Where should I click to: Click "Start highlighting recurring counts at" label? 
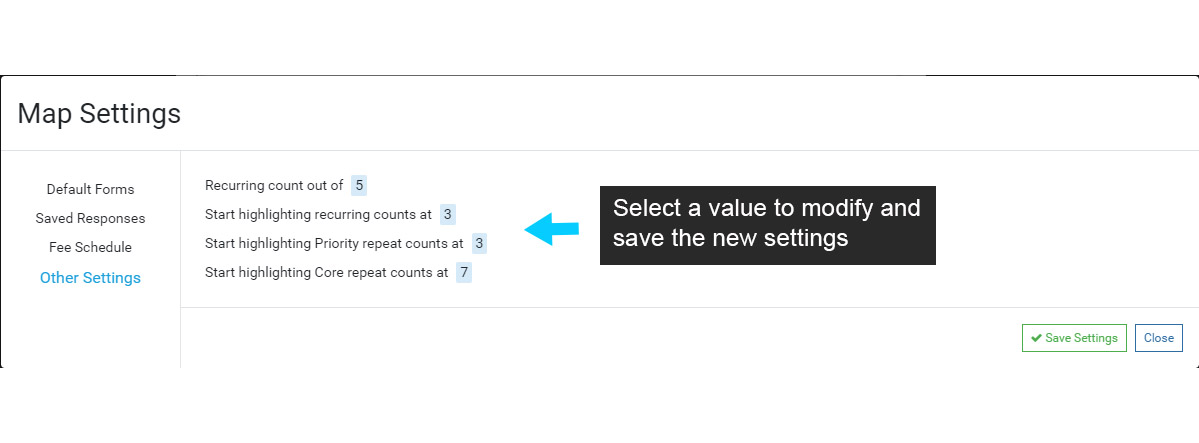click(318, 214)
